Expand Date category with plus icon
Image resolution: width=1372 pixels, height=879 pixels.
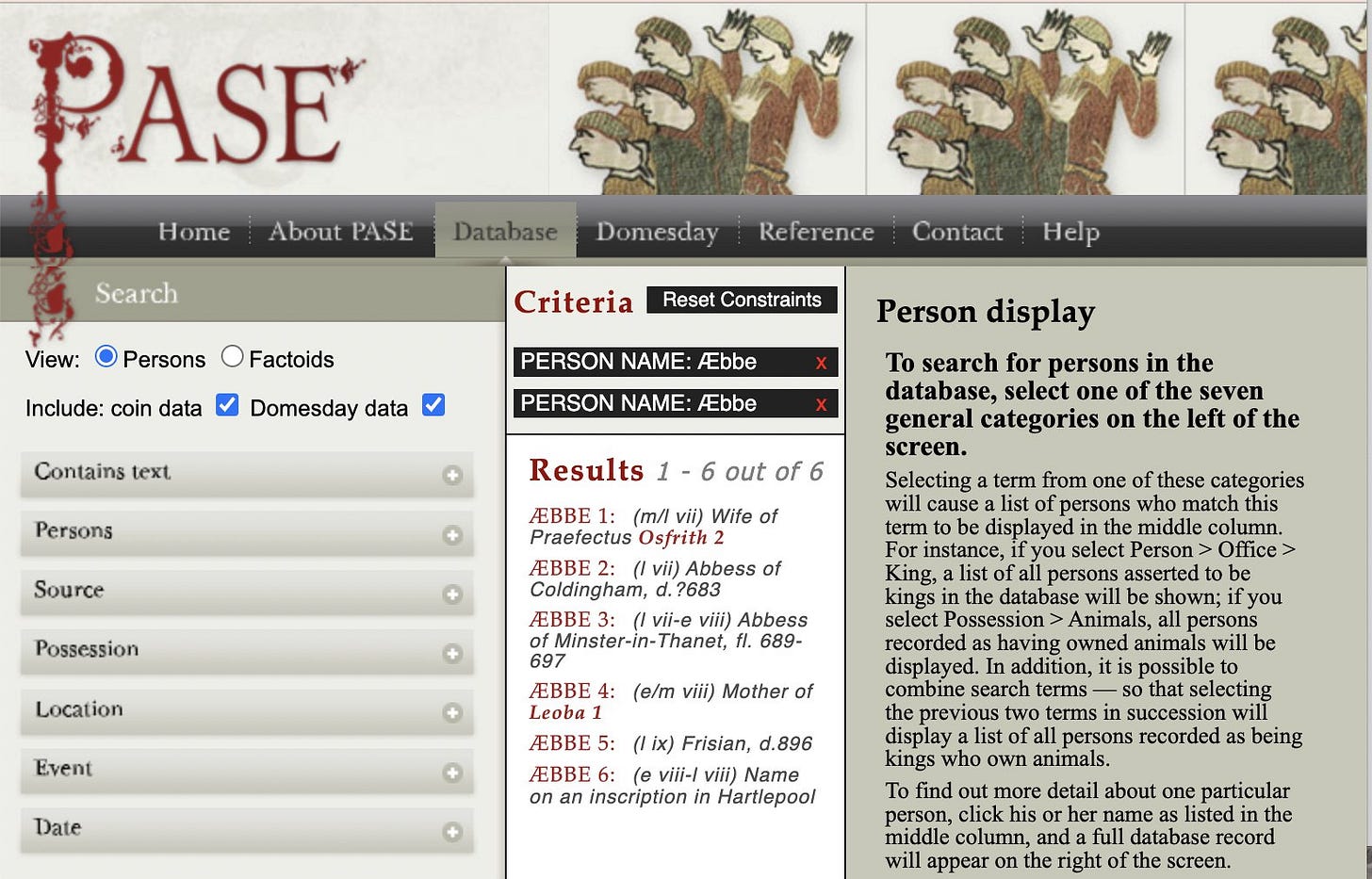pos(452,831)
